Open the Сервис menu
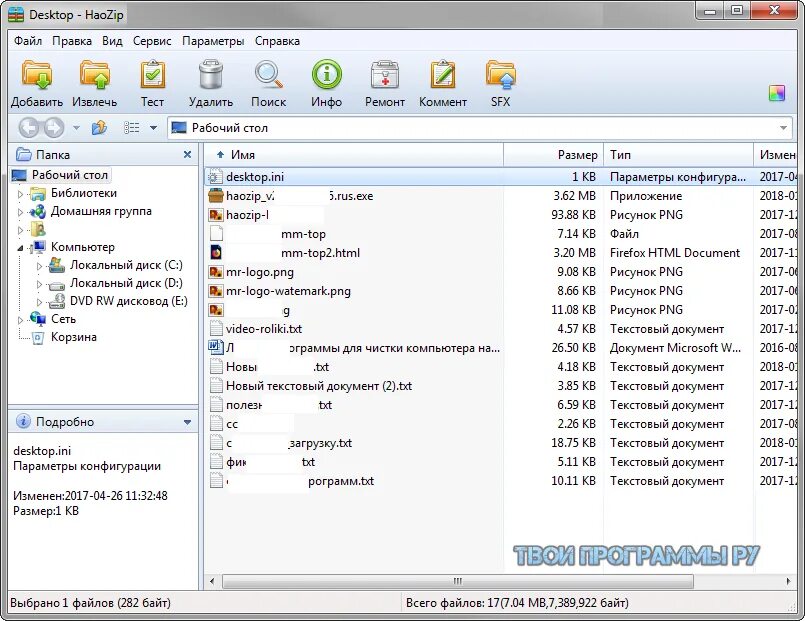This screenshot has height=621, width=805. 152,41
